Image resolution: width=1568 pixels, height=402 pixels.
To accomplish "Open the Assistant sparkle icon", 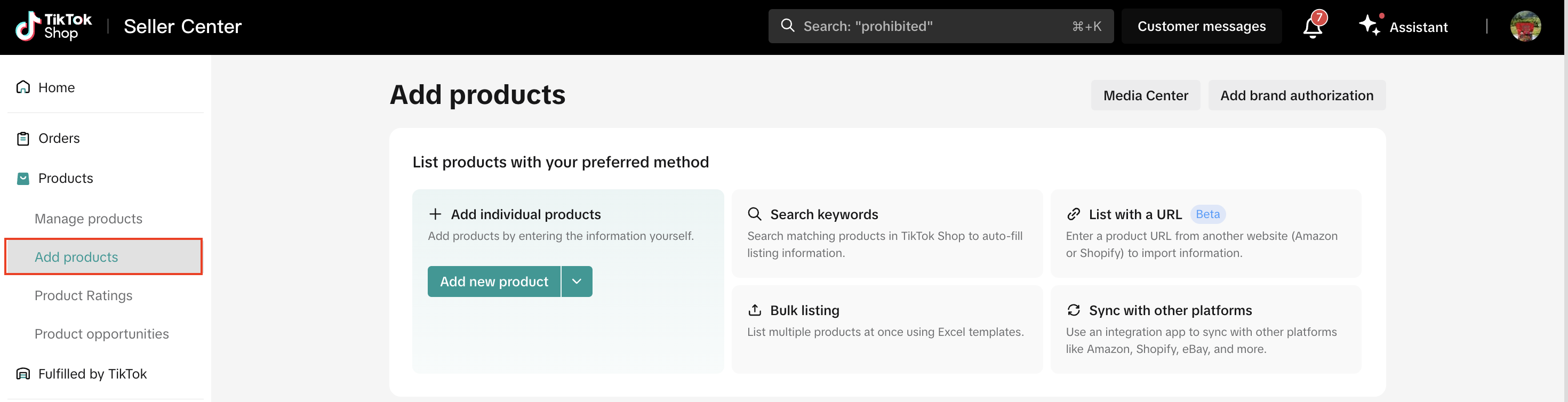I will [1370, 26].
